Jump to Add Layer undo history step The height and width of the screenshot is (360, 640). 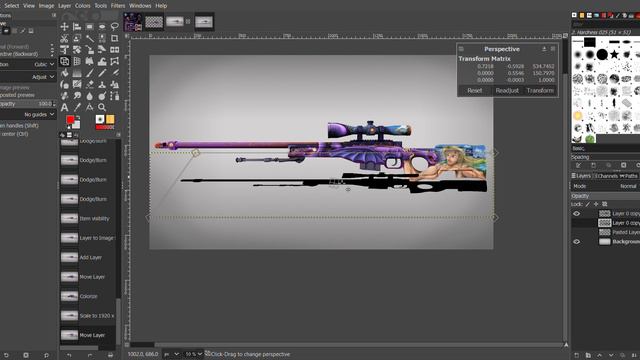(x=89, y=258)
